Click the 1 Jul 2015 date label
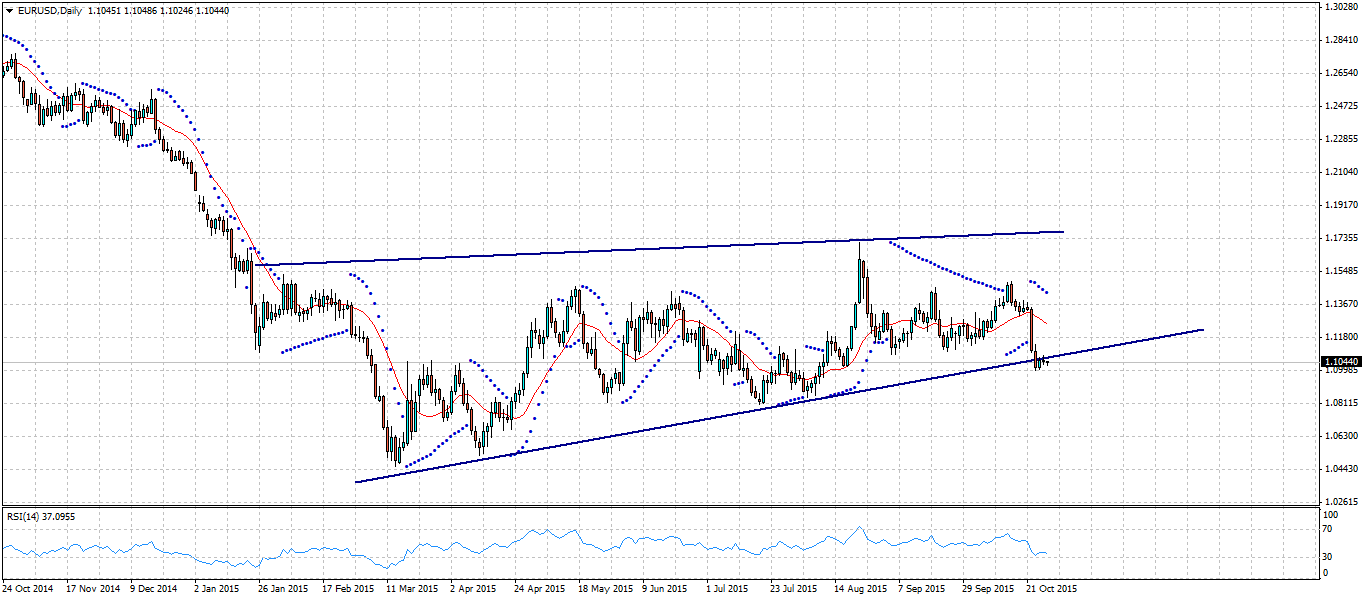This screenshot has height=597, width=1362. pos(726,588)
